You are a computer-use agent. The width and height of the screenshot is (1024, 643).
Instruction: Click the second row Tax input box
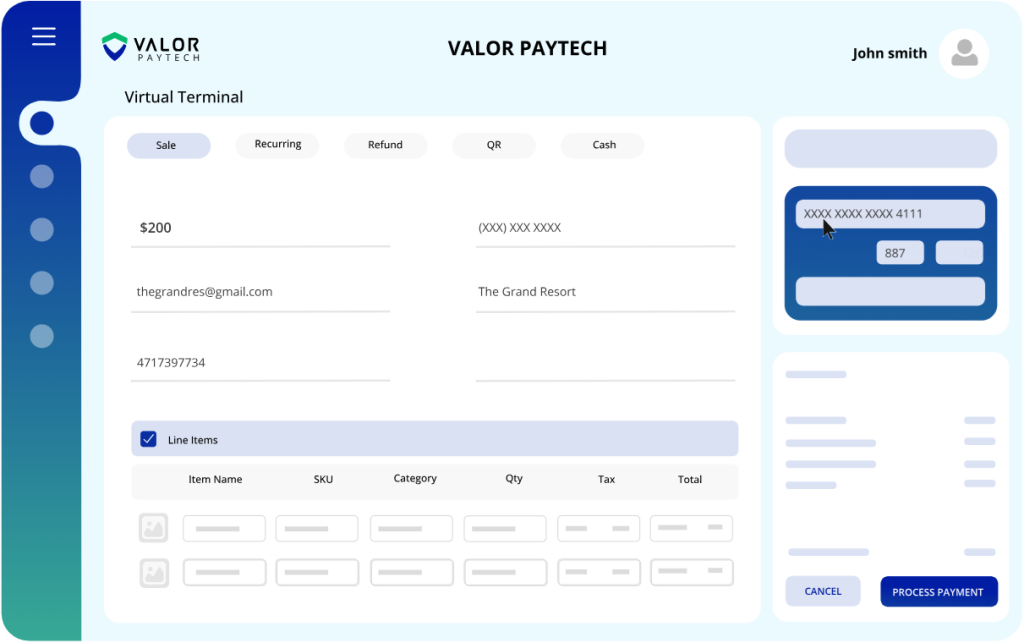599,572
